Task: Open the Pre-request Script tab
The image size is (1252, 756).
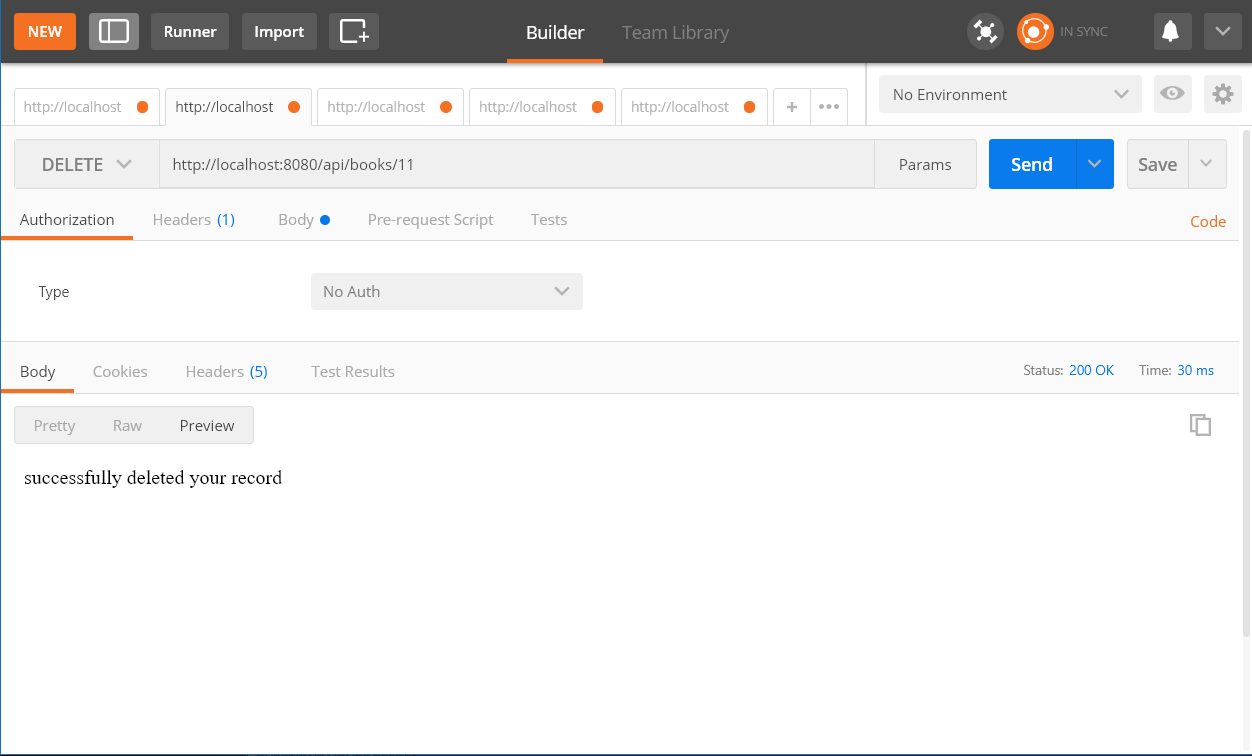Action: [430, 220]
